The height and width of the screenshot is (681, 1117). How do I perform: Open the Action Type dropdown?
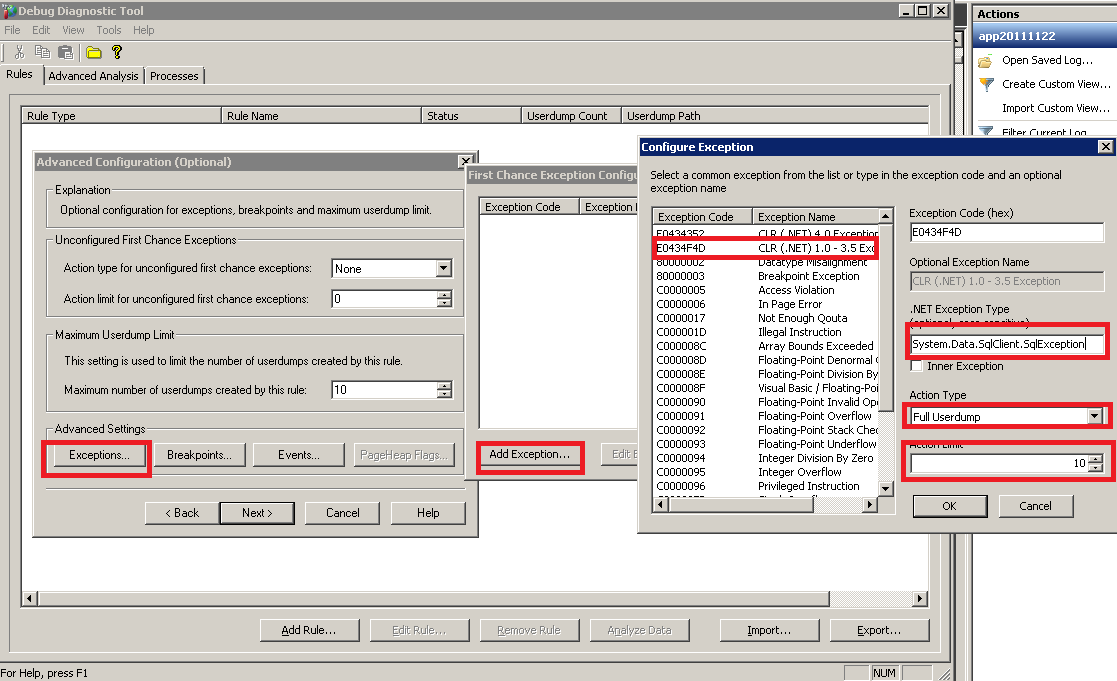1094,415
